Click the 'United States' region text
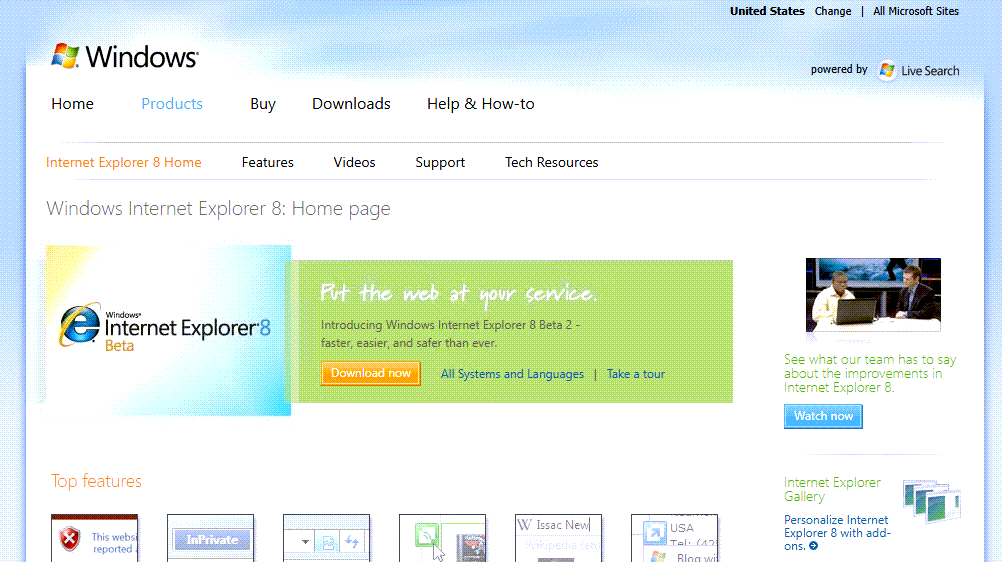Viewport: 1002px width, 562px height. (767, 11)
